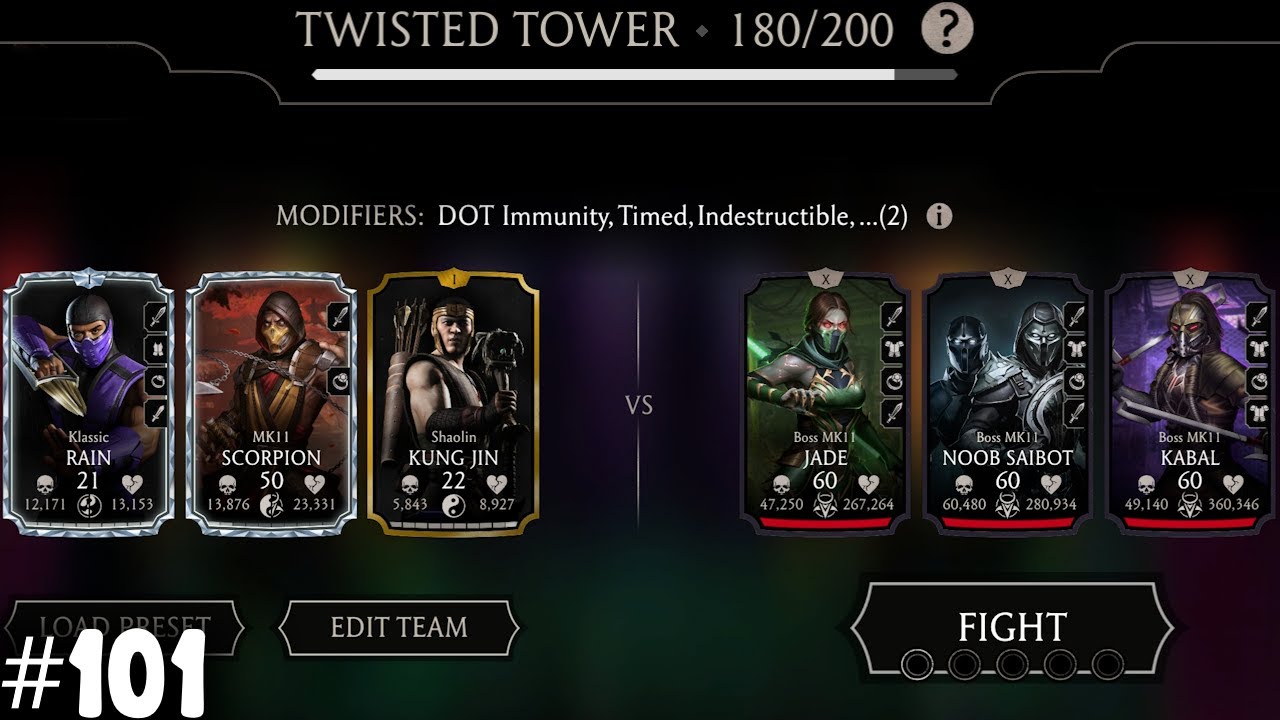Tap Klassic Rain's armor equipment slot
This screenshot has width=1280, height=720.
pyautogui.click(x=157, y=349)
